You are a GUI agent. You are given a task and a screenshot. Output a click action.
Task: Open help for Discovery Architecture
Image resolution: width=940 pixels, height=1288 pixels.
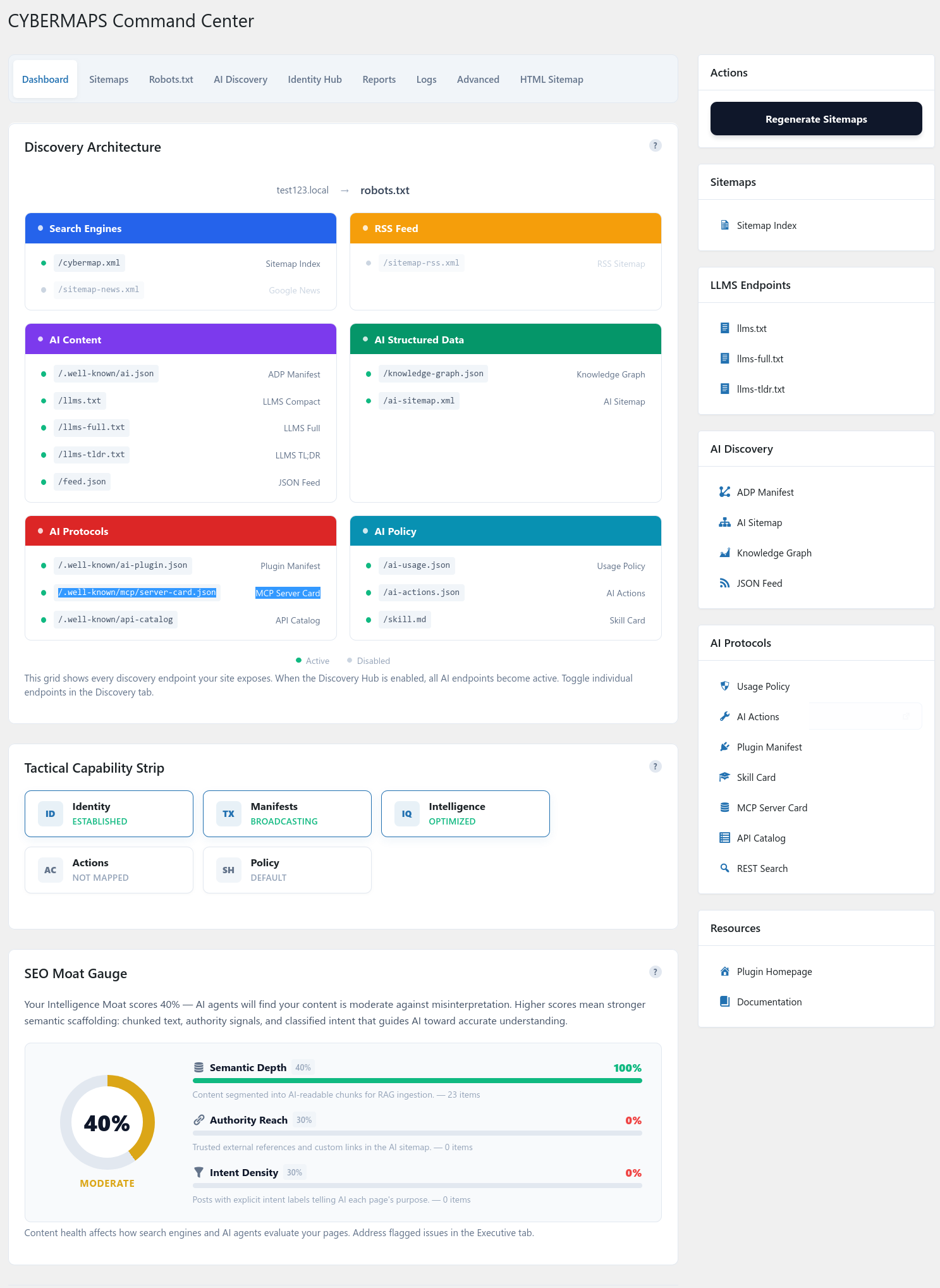point(656,145)
